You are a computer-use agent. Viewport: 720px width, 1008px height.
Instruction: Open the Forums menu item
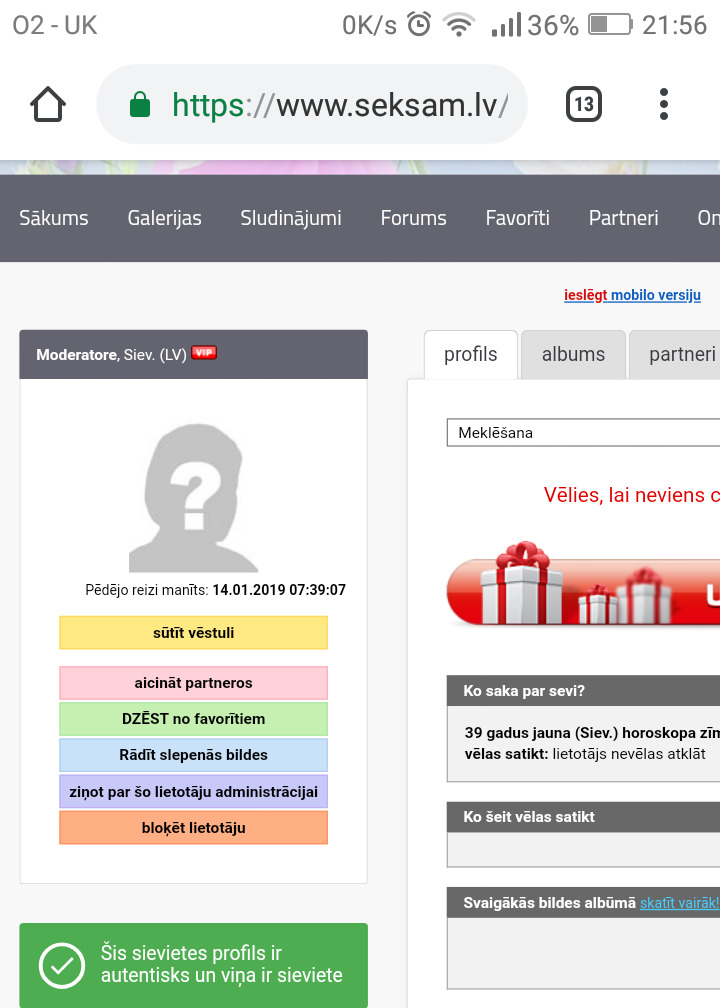coord(413,218)
